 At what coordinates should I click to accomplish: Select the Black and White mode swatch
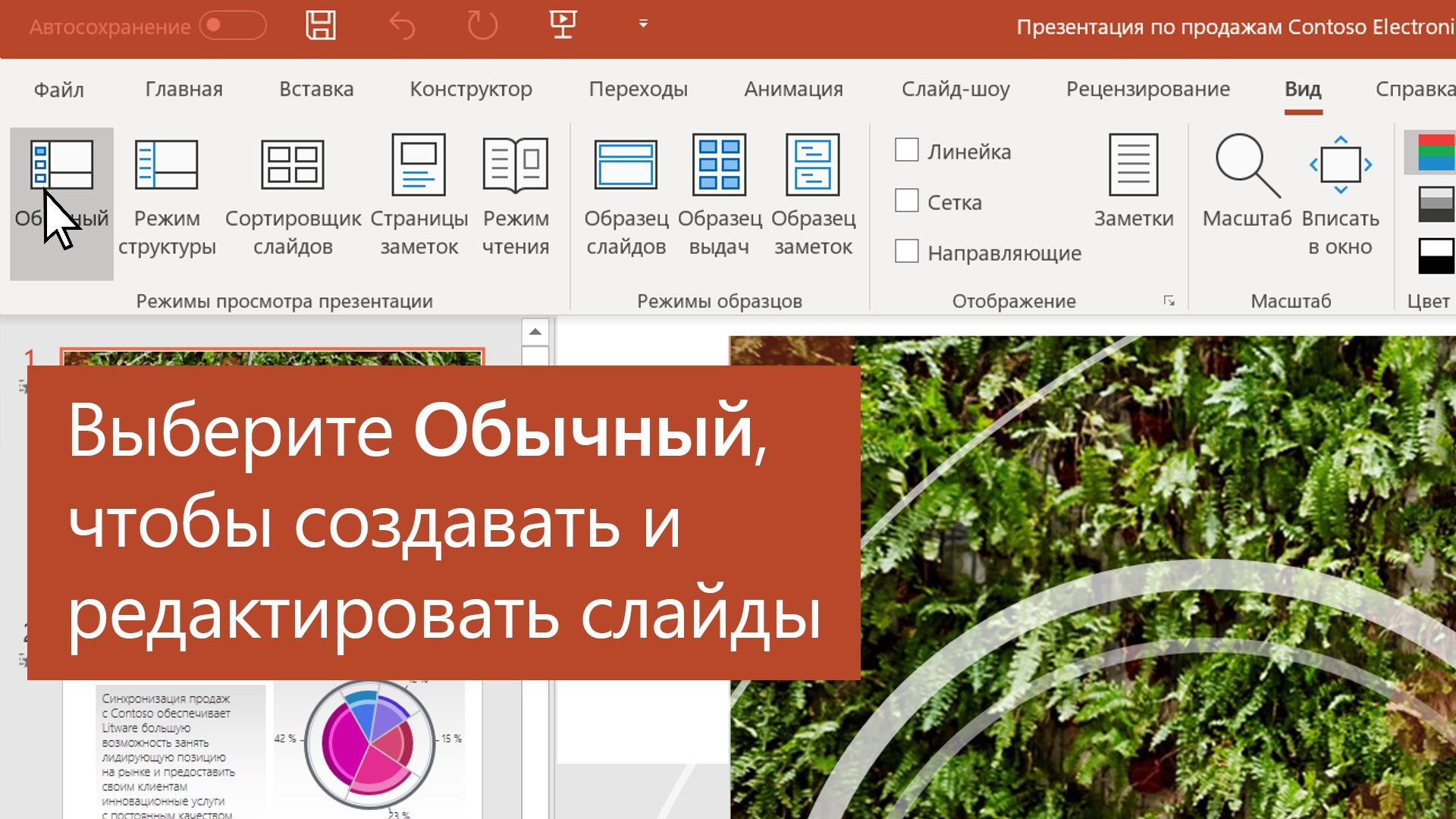(x=1436, y=256)
